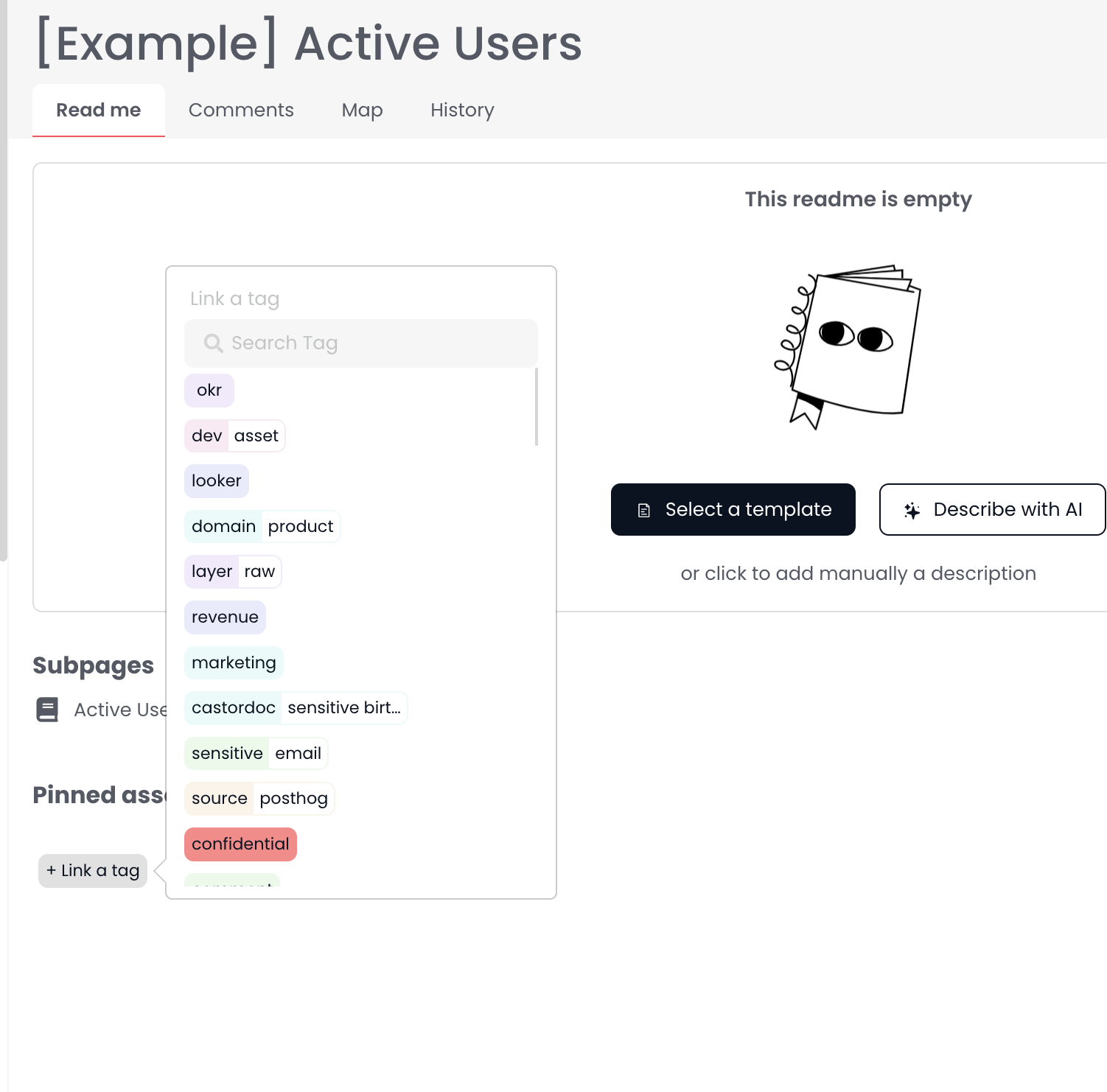
Task: Open the History tab
Action: pyautogui.click(x=462, y=111)
